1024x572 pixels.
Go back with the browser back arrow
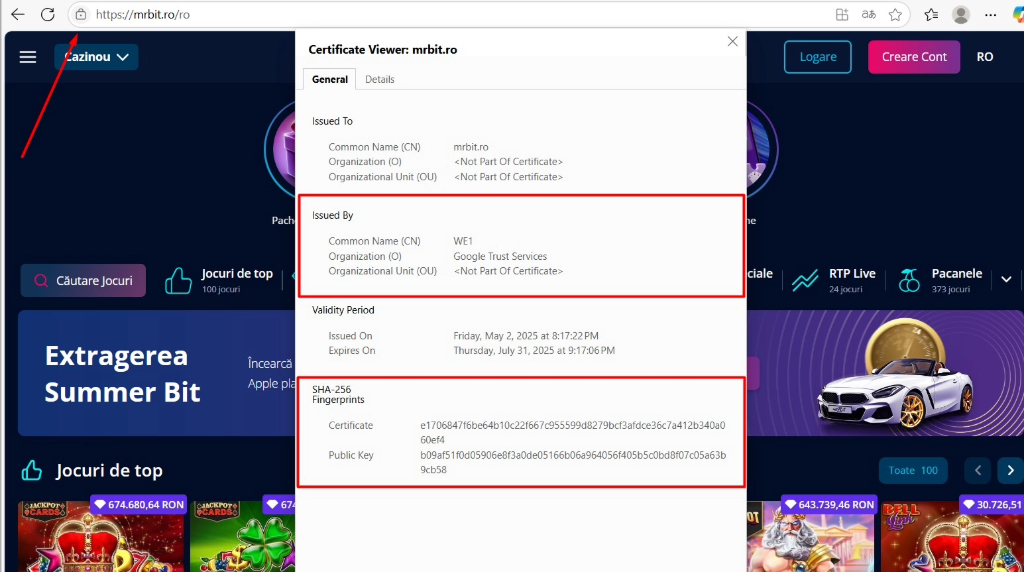18,14
